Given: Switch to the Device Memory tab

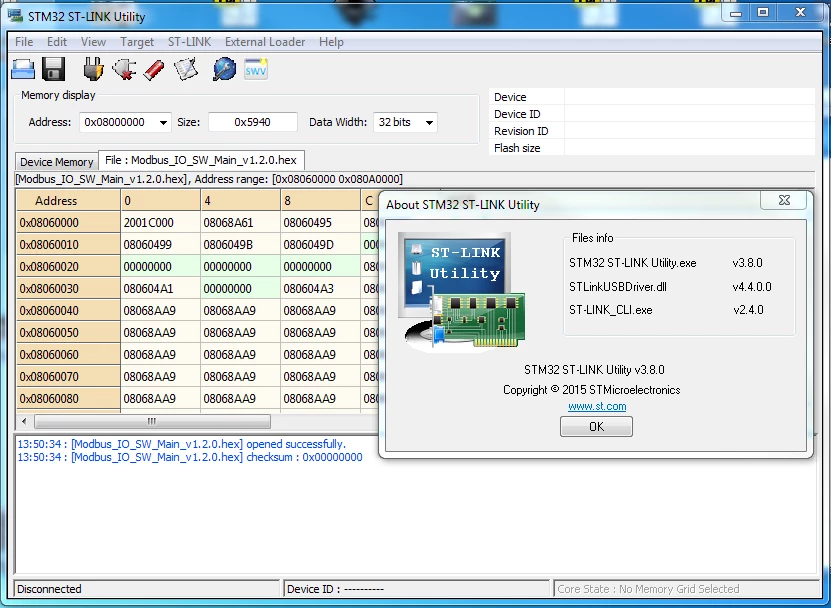Looking at the screenshot, I should pyautogui.click(x=57, y=162).
